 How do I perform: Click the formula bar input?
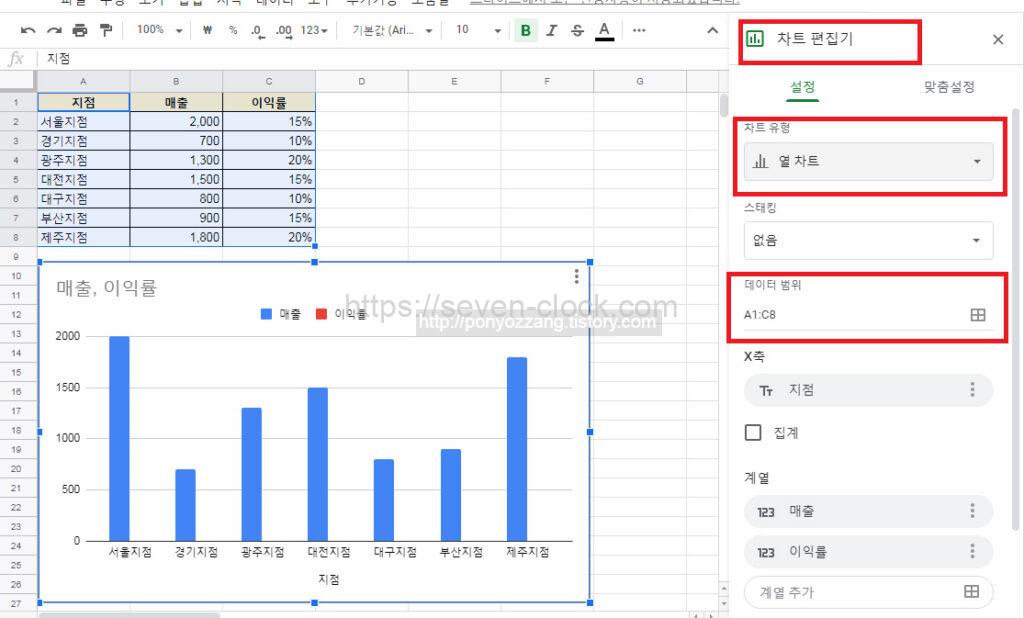(x=380, y=59)
